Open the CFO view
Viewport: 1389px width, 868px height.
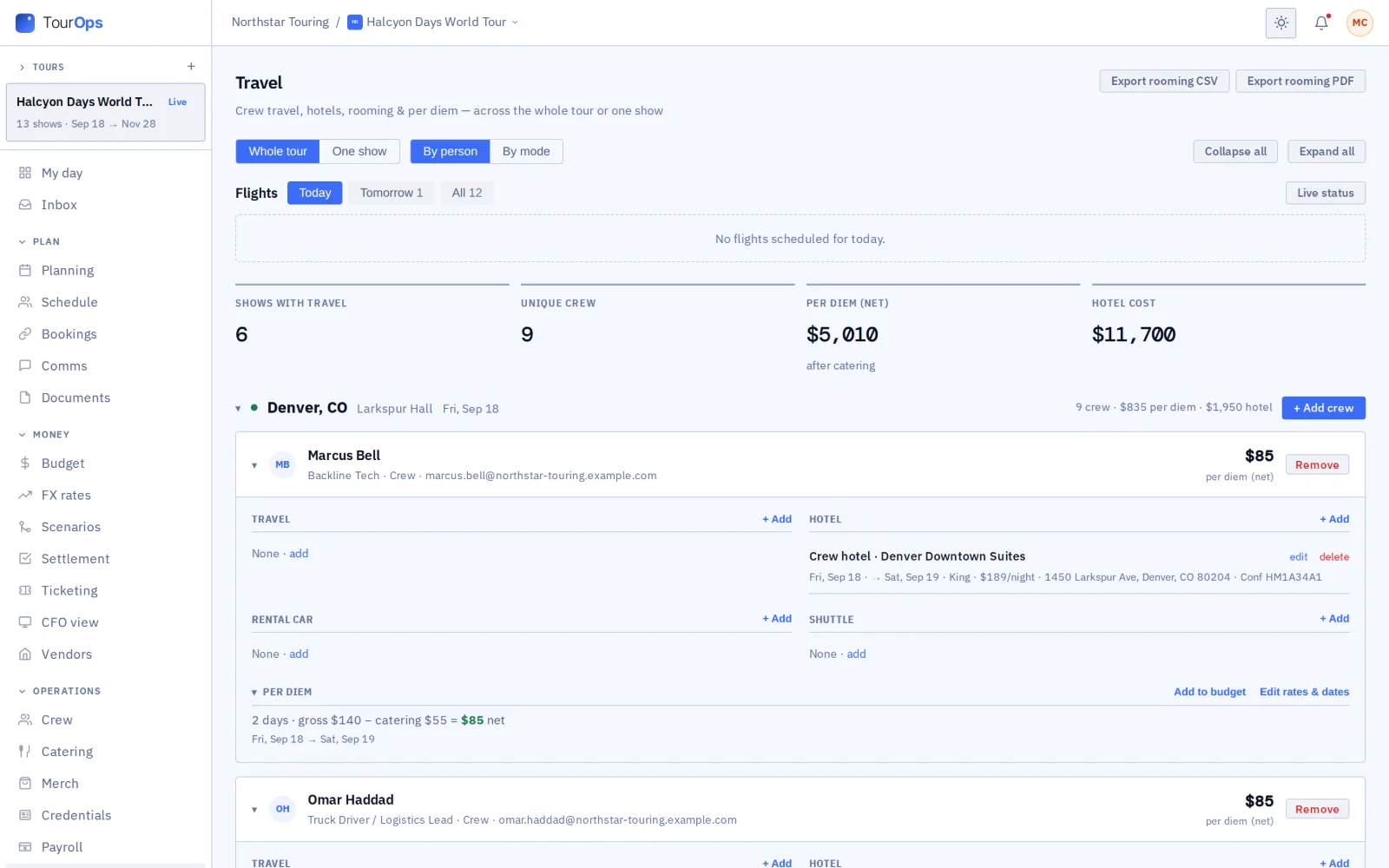pyautogui.click(x=105, y=622)
